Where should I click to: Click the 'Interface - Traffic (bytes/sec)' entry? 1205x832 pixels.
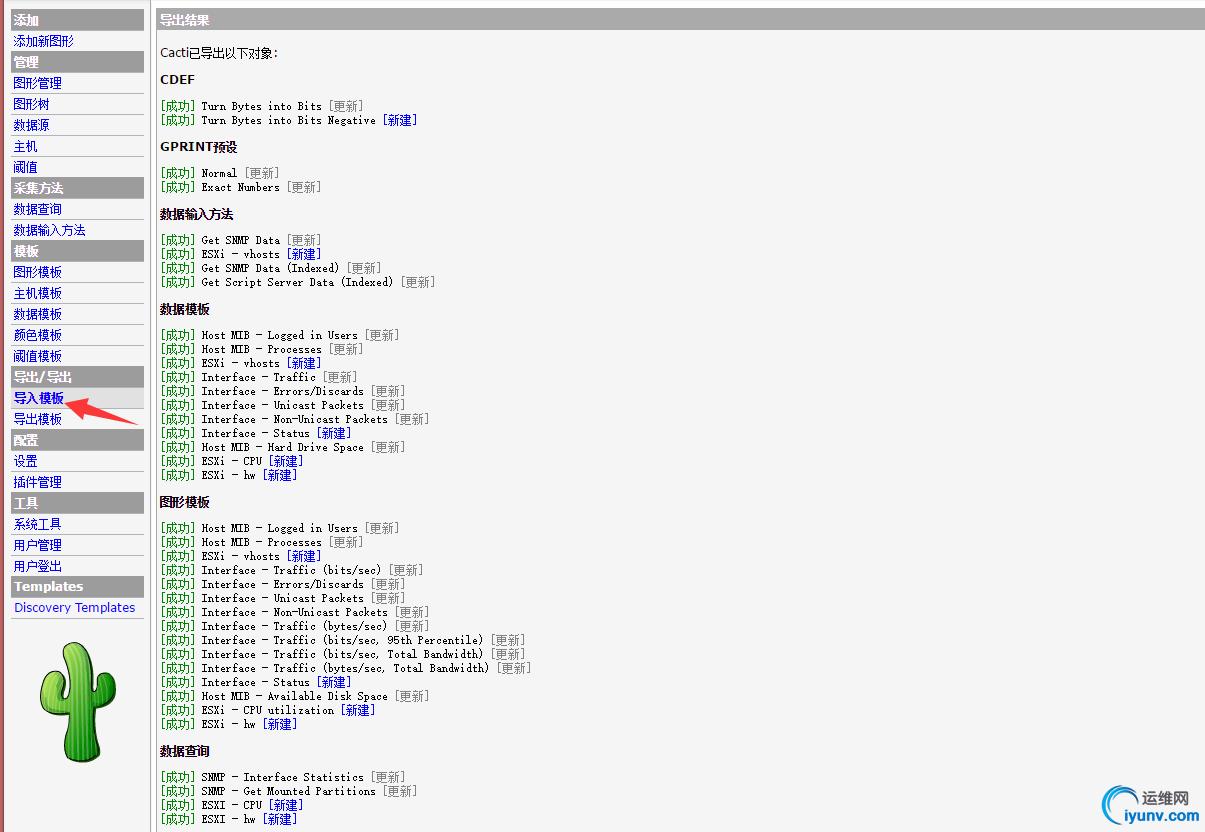click(x=294, y=626)
